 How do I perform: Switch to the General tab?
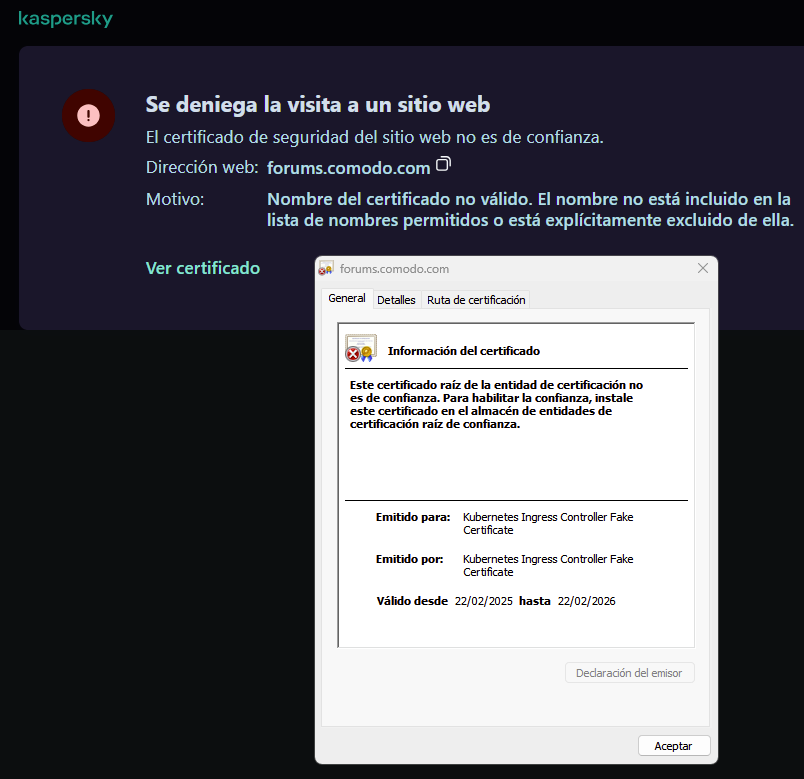coord(347,298)
